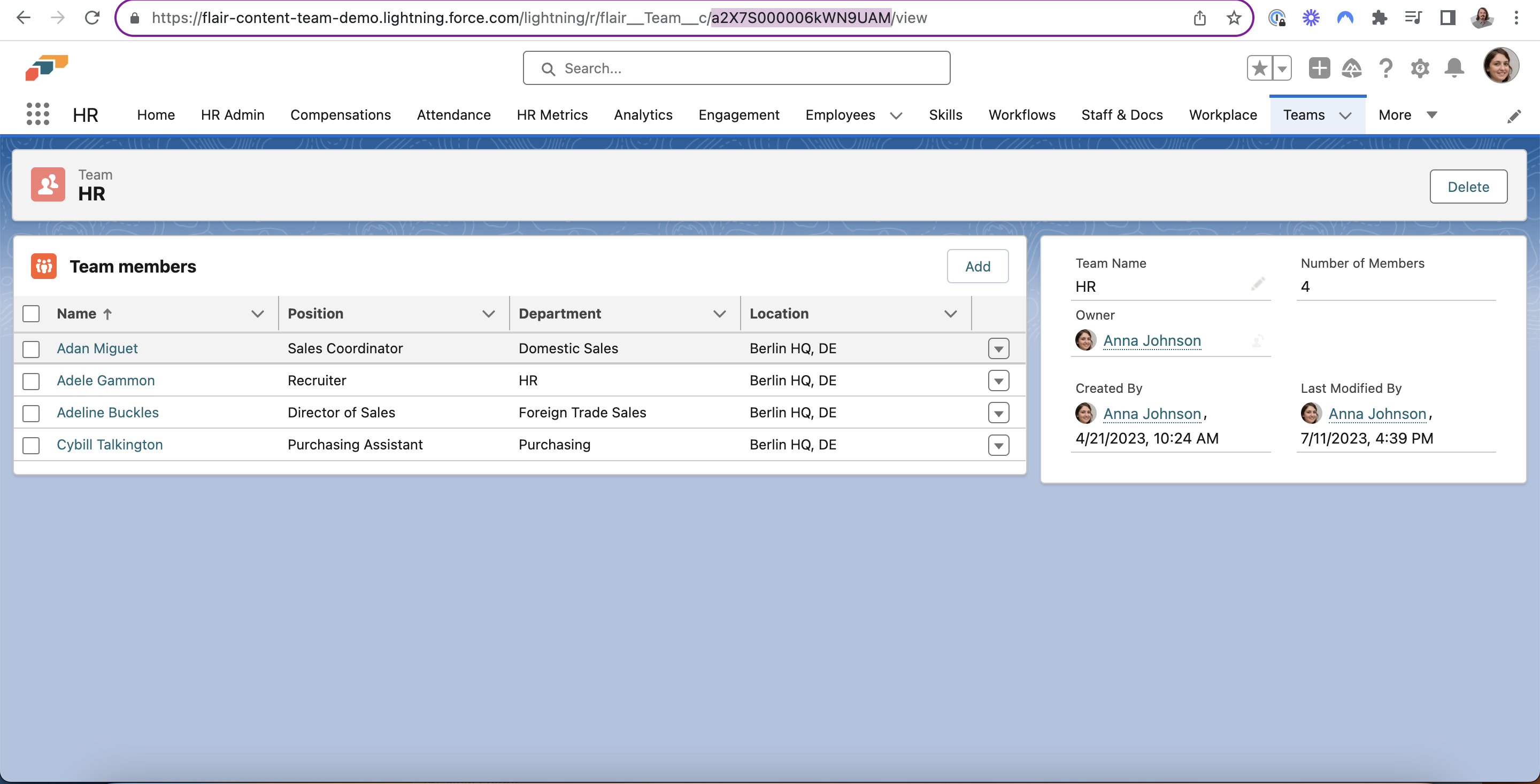Switch to the Workflows tab
The height and width of the screenshot is (784, 1540).
tap(1021, 115)
